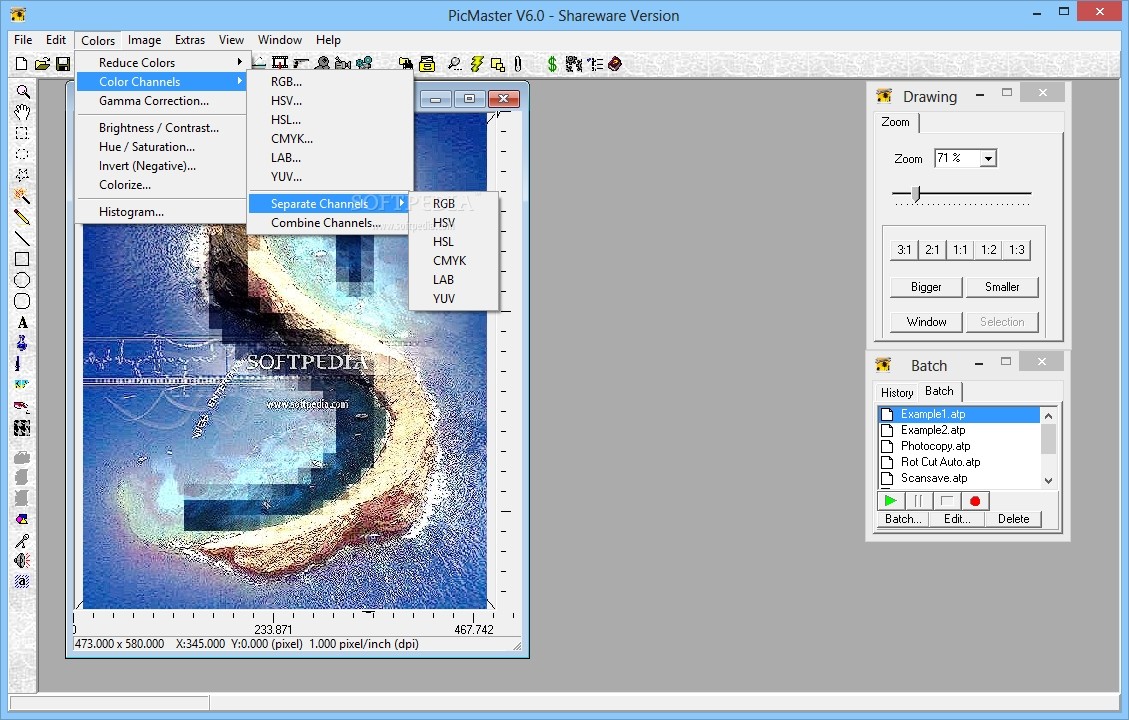Select the Text tool letter A
The height and width of the screenshot is (720, 1129).
(x=22, y=323)
